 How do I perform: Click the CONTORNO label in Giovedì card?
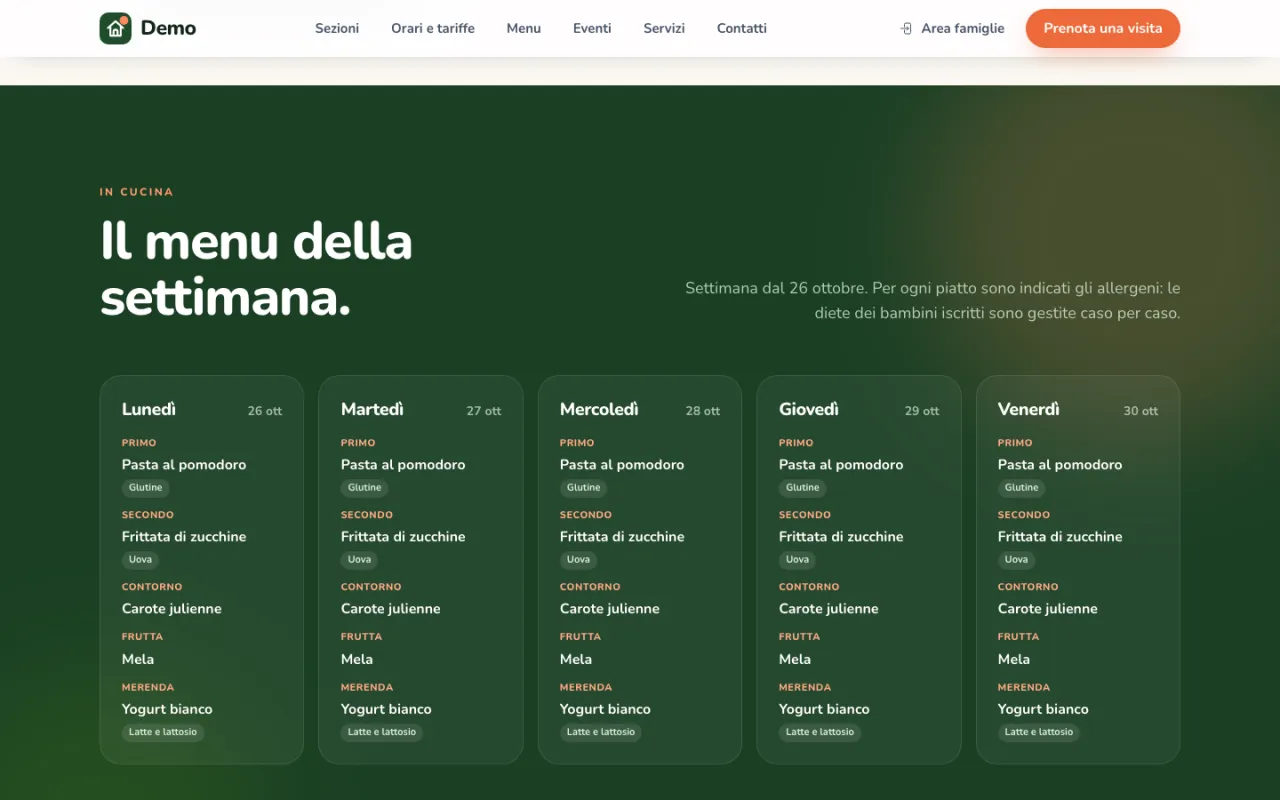[x=809, y=587]
